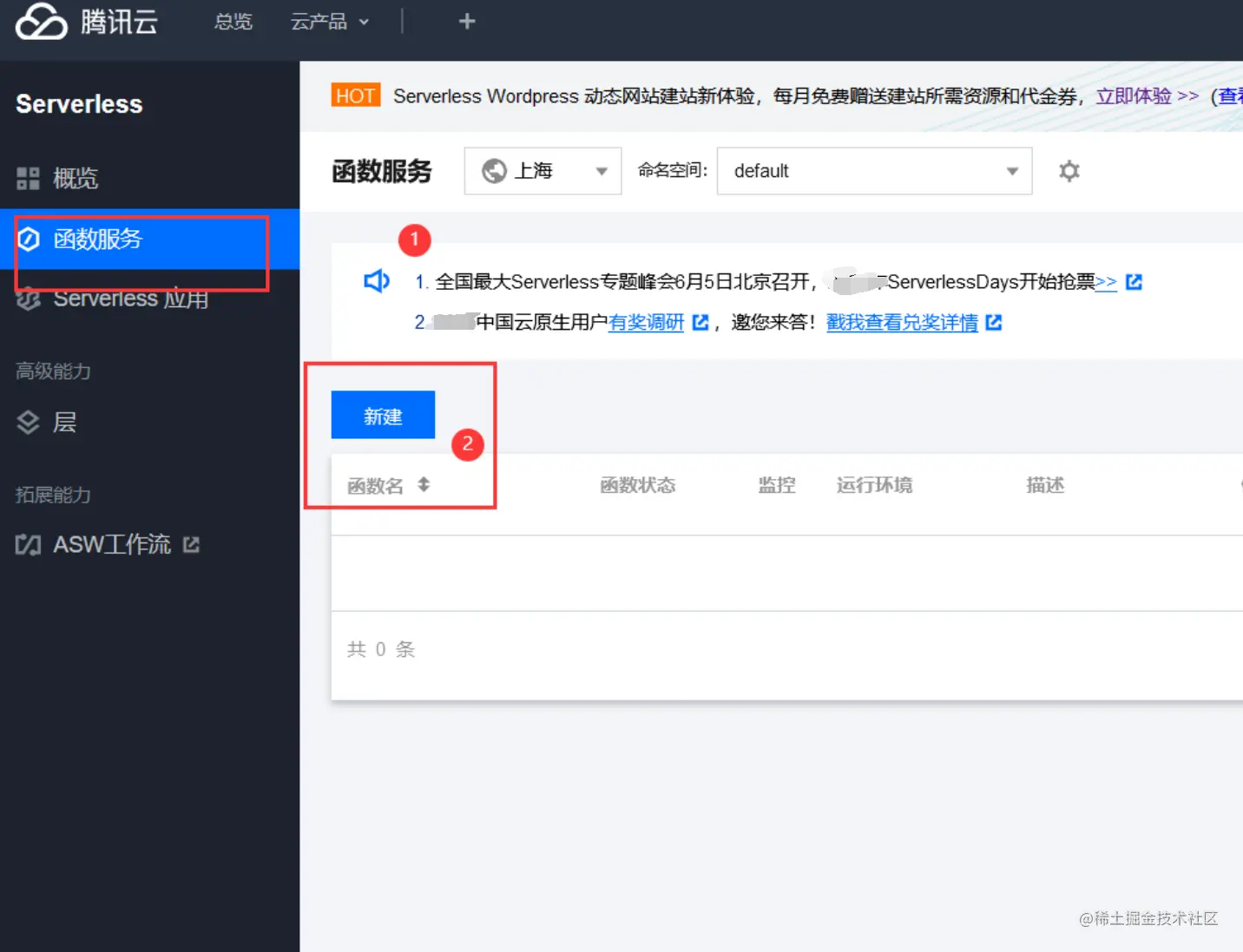This screenshot has width=1243, height=952.
Task: Select 函数服务 in the sidebar
Action: pyautogui.click(x=149, y=239)
